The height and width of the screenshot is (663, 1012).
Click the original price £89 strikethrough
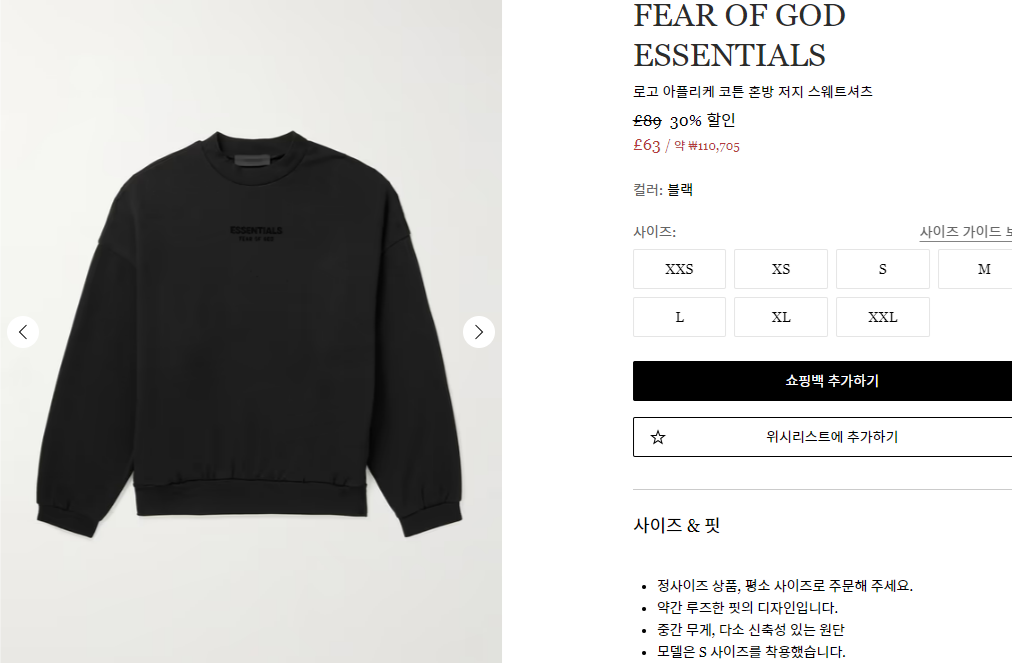click(x=647, y=121)
